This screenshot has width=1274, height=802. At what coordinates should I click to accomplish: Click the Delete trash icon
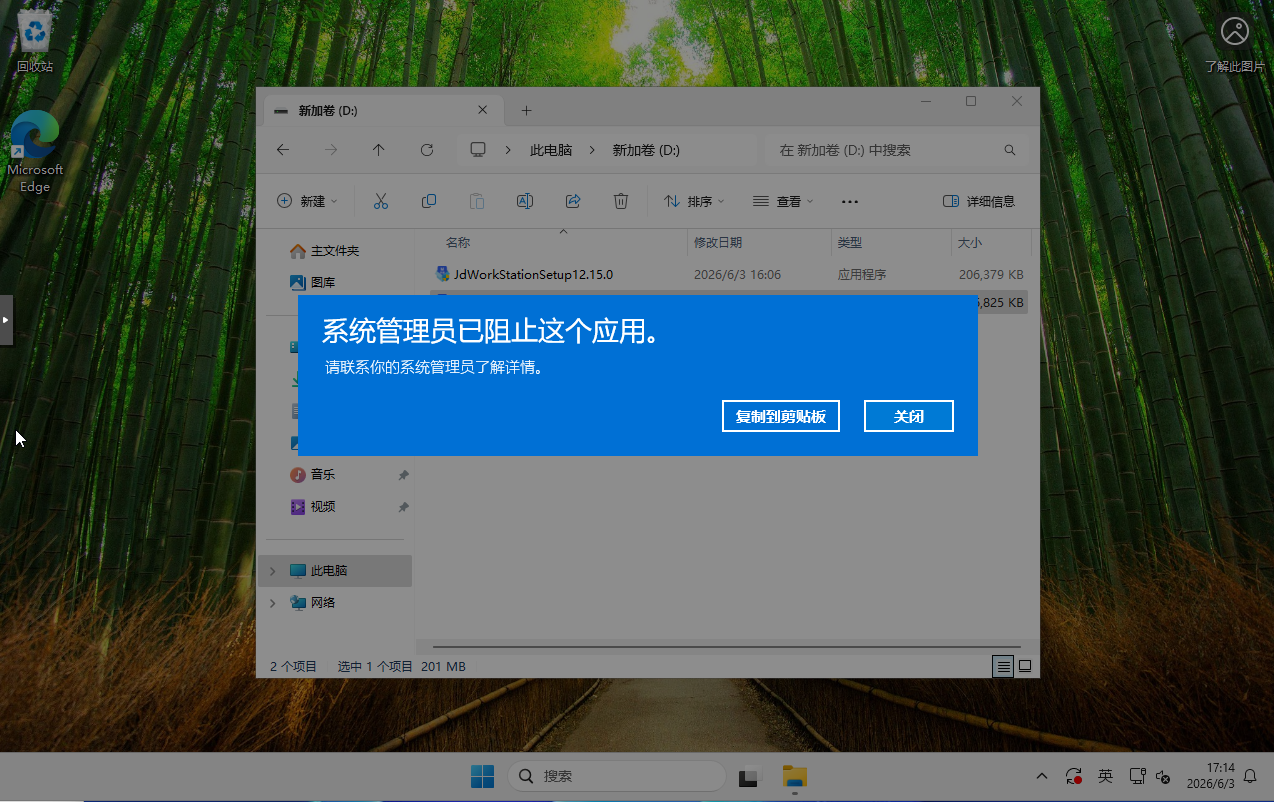[621, 201]
